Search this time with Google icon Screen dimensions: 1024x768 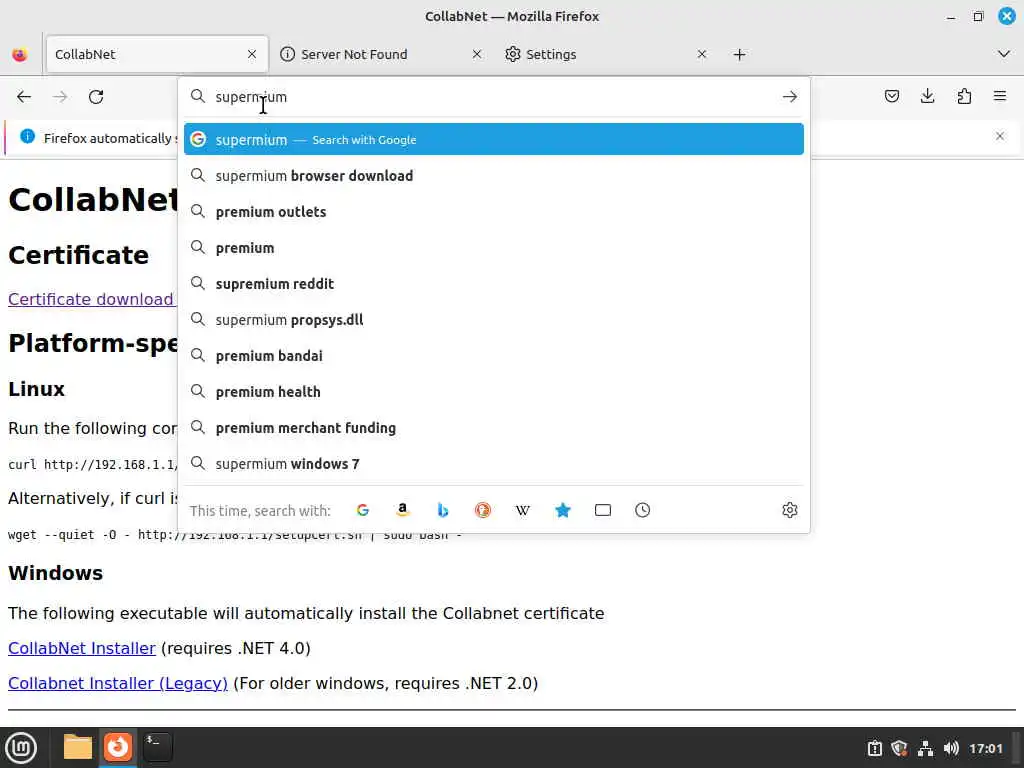[363, 510]
